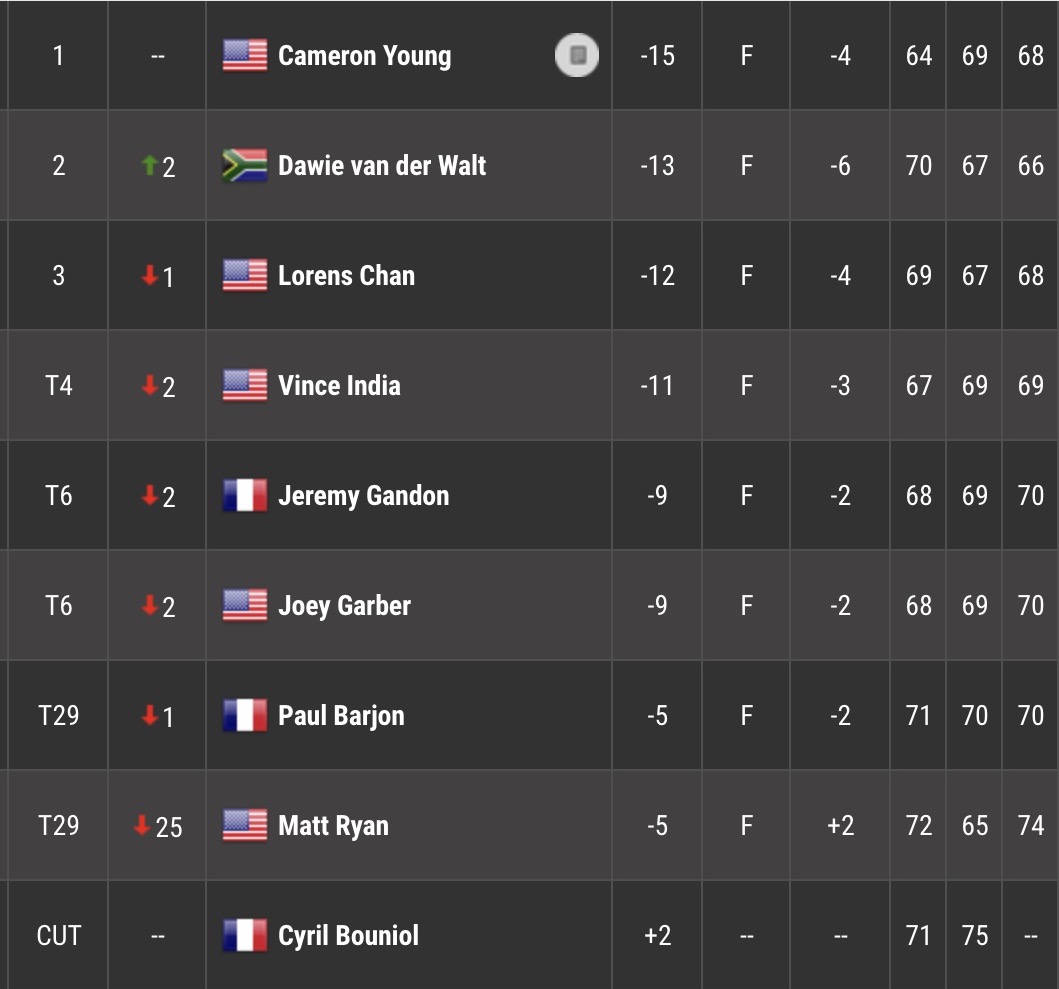Open Cameron Young's player profile

click(364, 56)
